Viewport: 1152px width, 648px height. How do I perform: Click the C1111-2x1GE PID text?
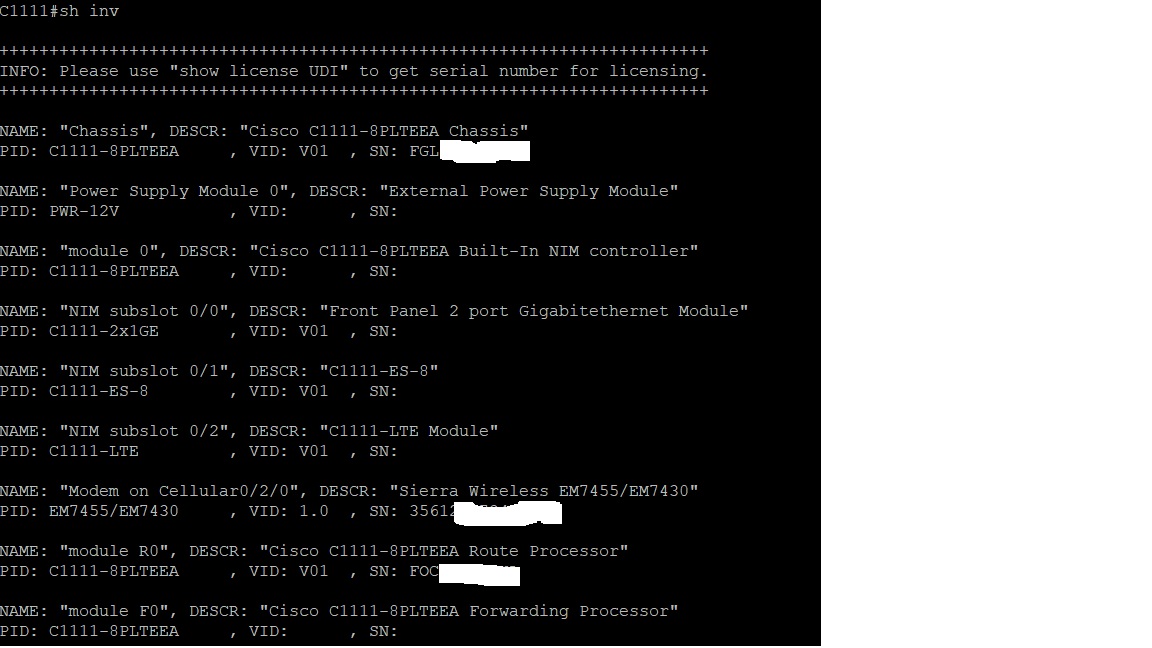click(x=104, y=331)
